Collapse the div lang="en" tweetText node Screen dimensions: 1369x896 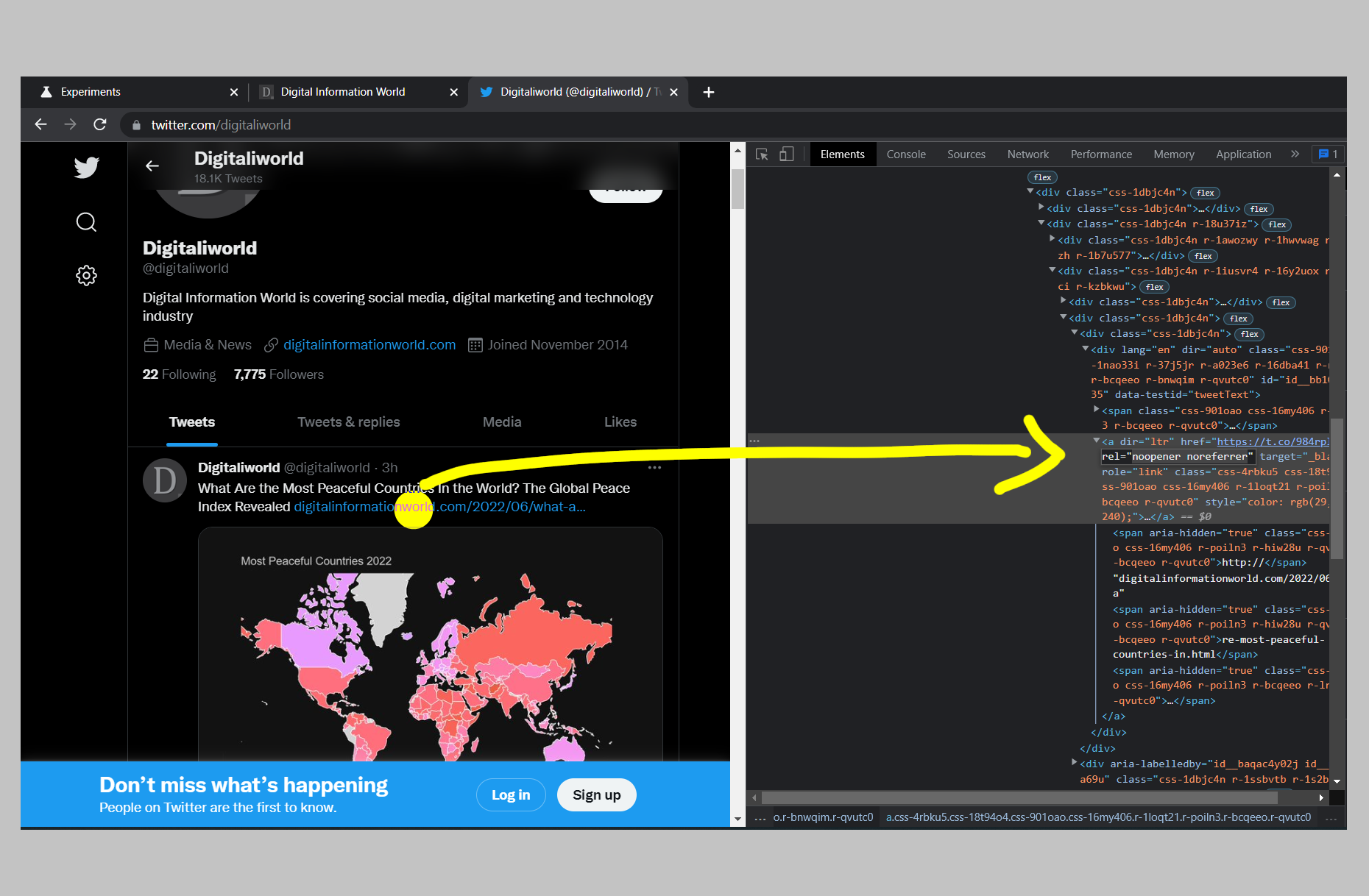pos(1086,349)
